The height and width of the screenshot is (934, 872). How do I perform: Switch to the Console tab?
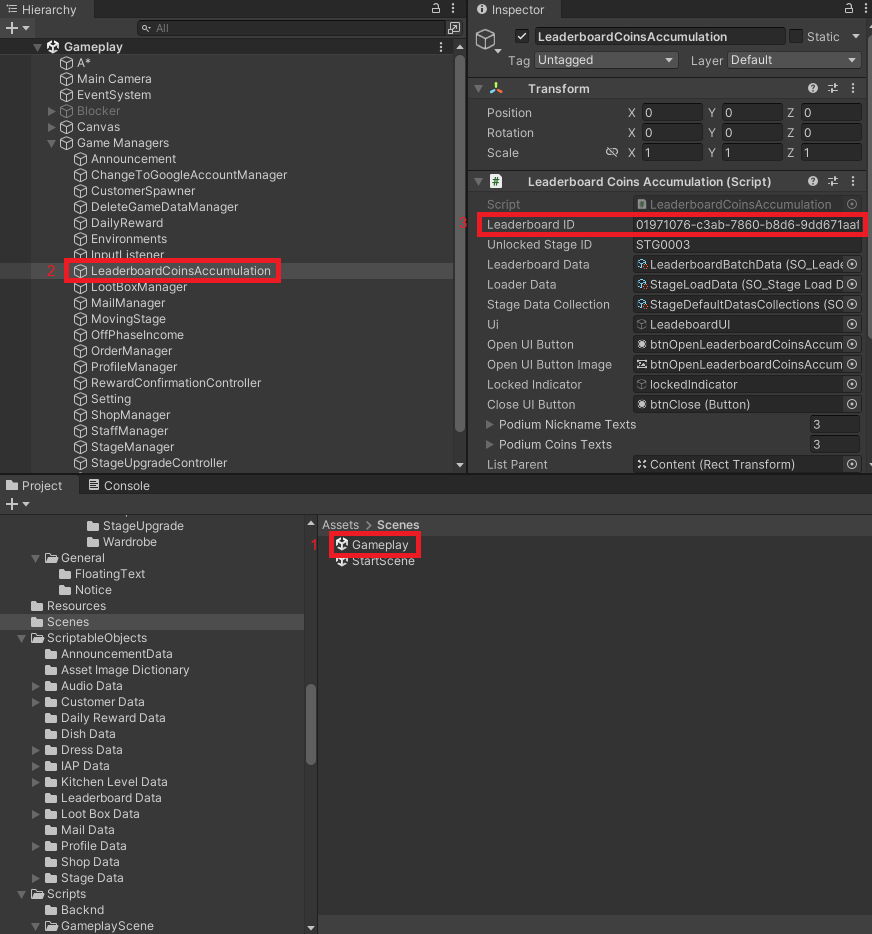tap(119, 486)
